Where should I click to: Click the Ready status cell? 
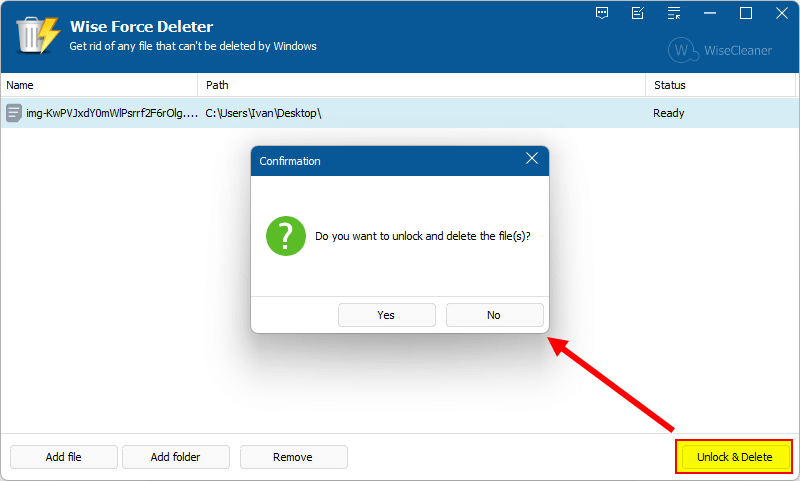(668, 113)
